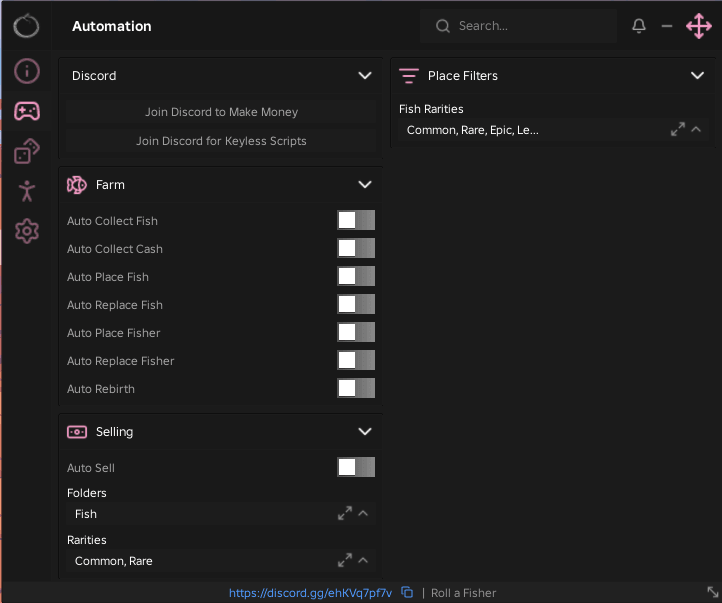Collapse the Farm section chevron
The height and width of the screenshot is (603, 722).
tap(365, 185)
